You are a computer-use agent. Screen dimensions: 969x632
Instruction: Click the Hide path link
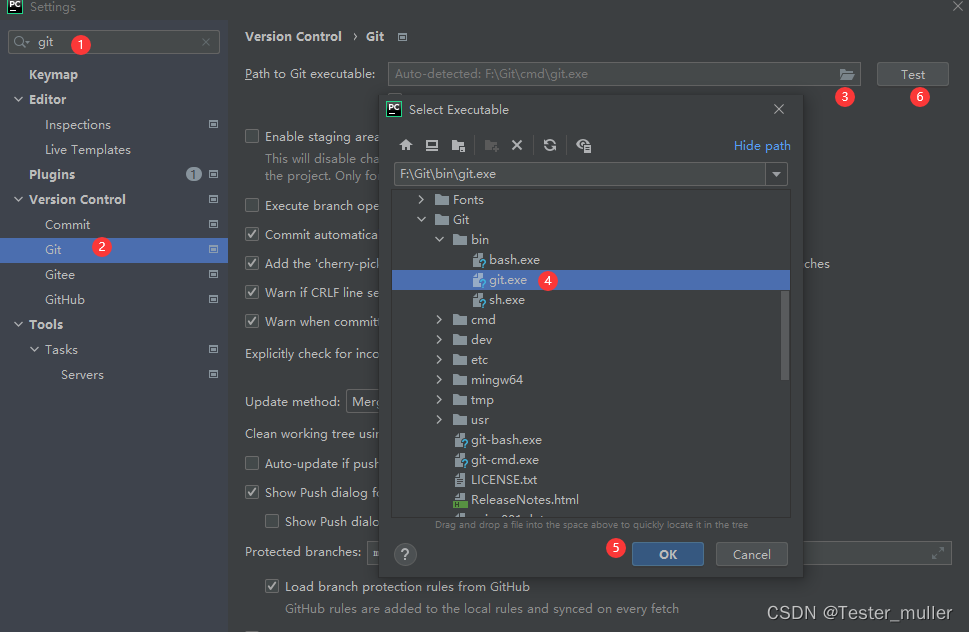click(762, 146)
